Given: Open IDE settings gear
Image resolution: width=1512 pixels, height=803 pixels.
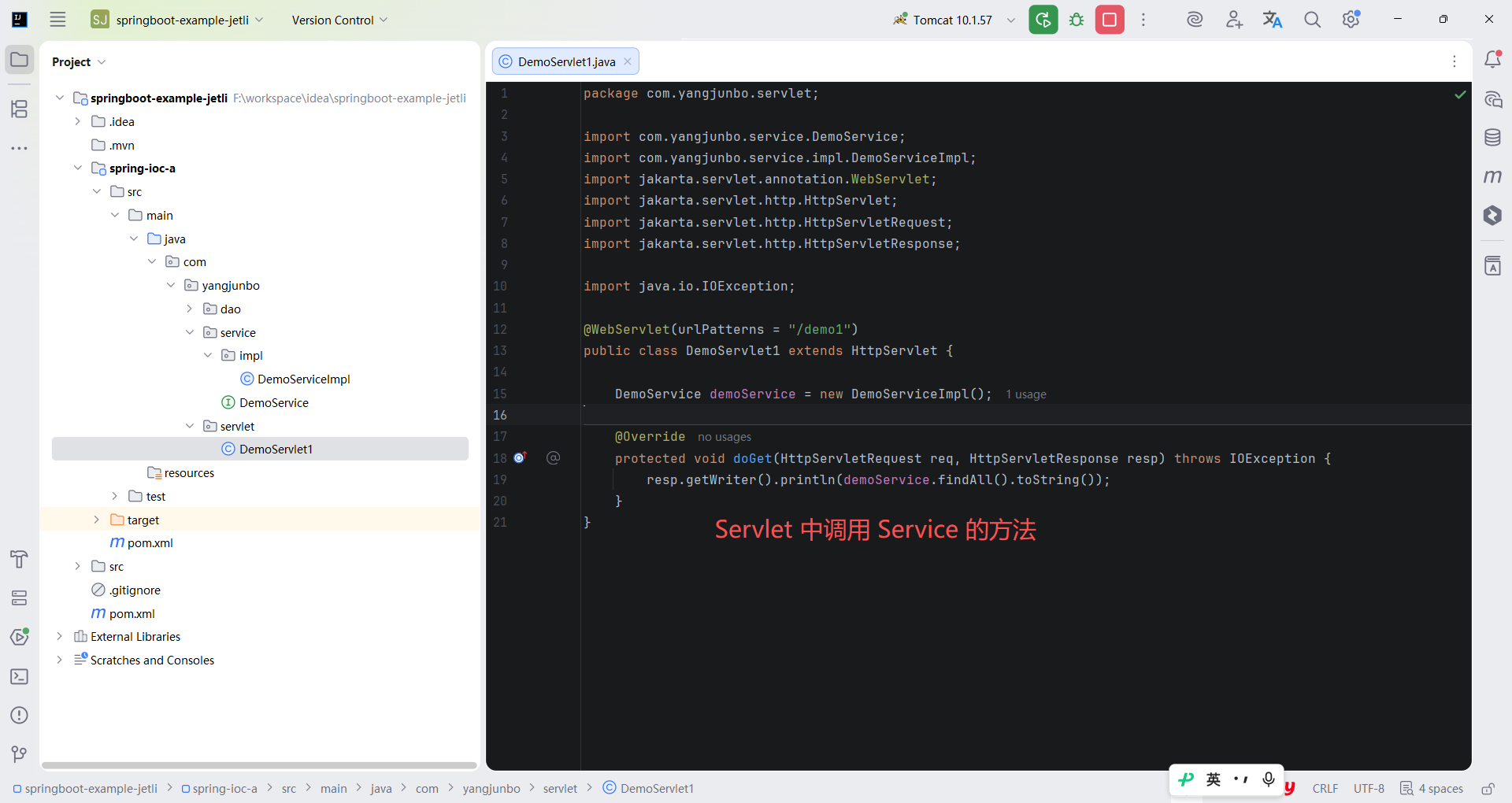Looking at the screenshot, I should point(1351,20).
